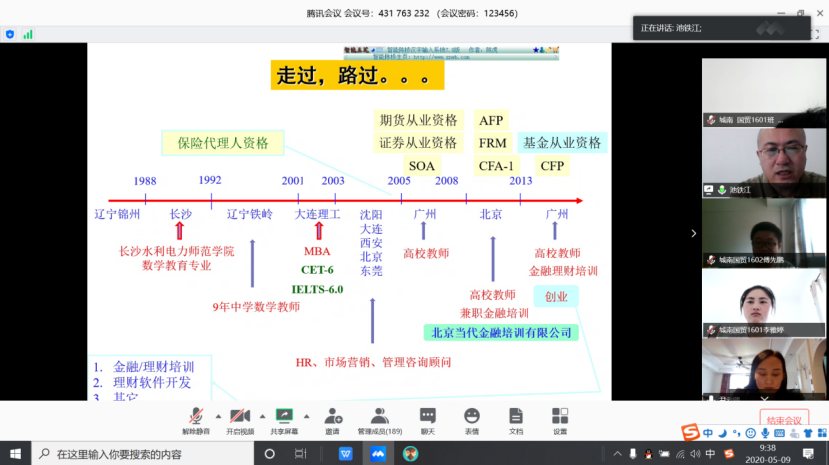Screen dimensions: 829x465
Task: Open the 文档 documents icon
Action: pos(515,416)
